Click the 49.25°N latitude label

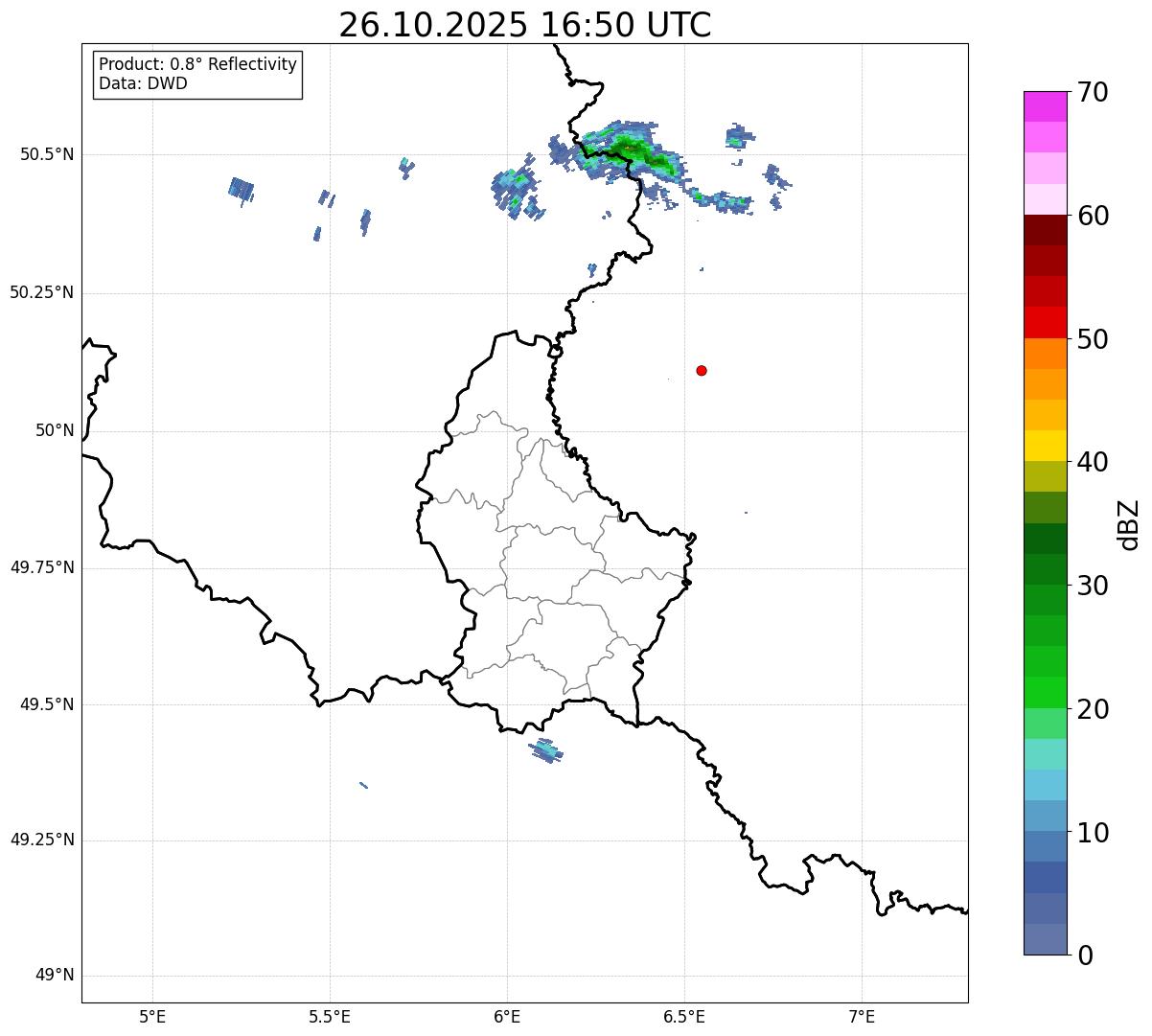[42, 840]
